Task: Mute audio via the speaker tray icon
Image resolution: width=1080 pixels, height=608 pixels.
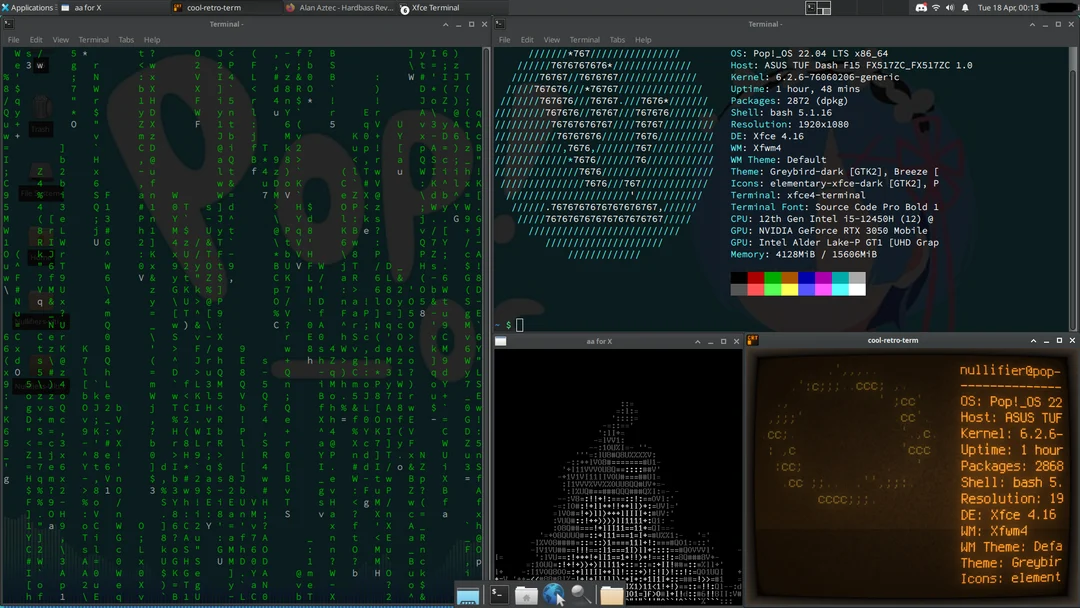Action: tap(950, 7)
